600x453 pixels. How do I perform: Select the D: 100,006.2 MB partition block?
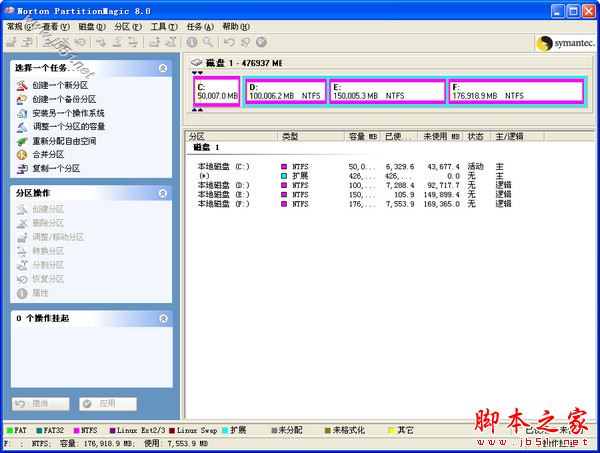coord(285,91)
